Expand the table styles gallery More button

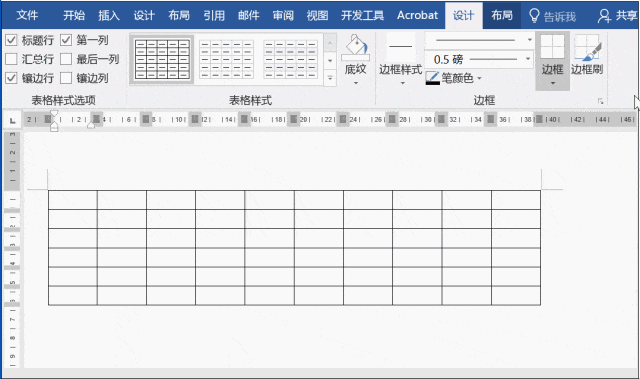point(330,78)
